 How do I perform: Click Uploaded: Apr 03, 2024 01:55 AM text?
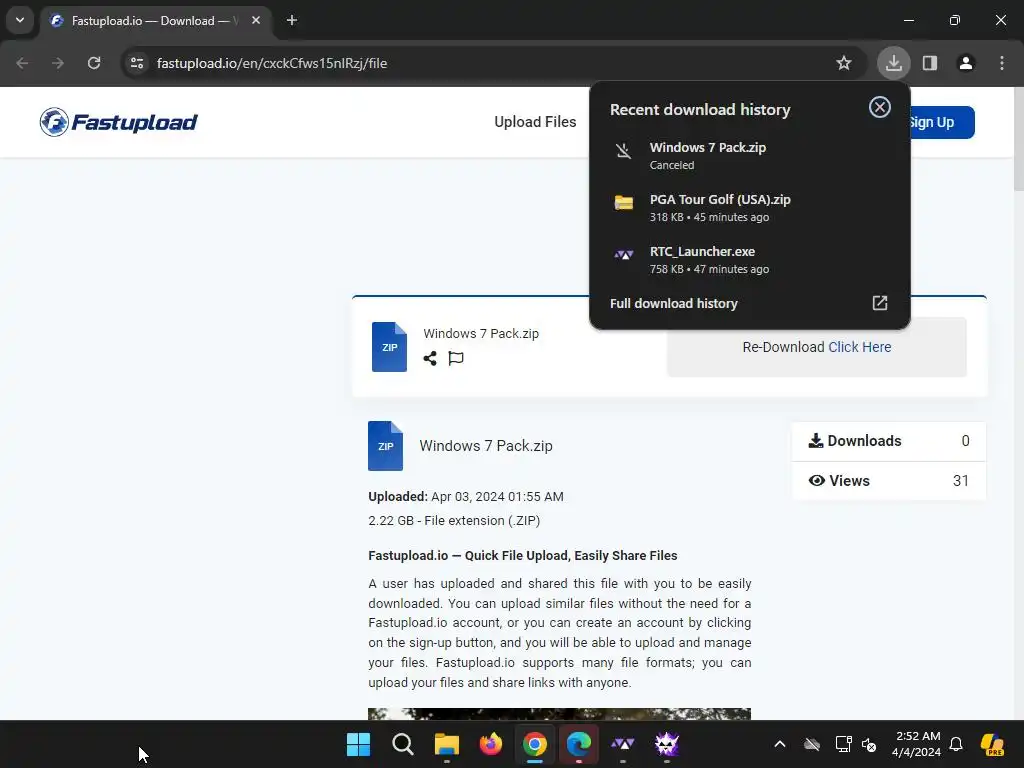pyautogui.click(x=466, y=496)
